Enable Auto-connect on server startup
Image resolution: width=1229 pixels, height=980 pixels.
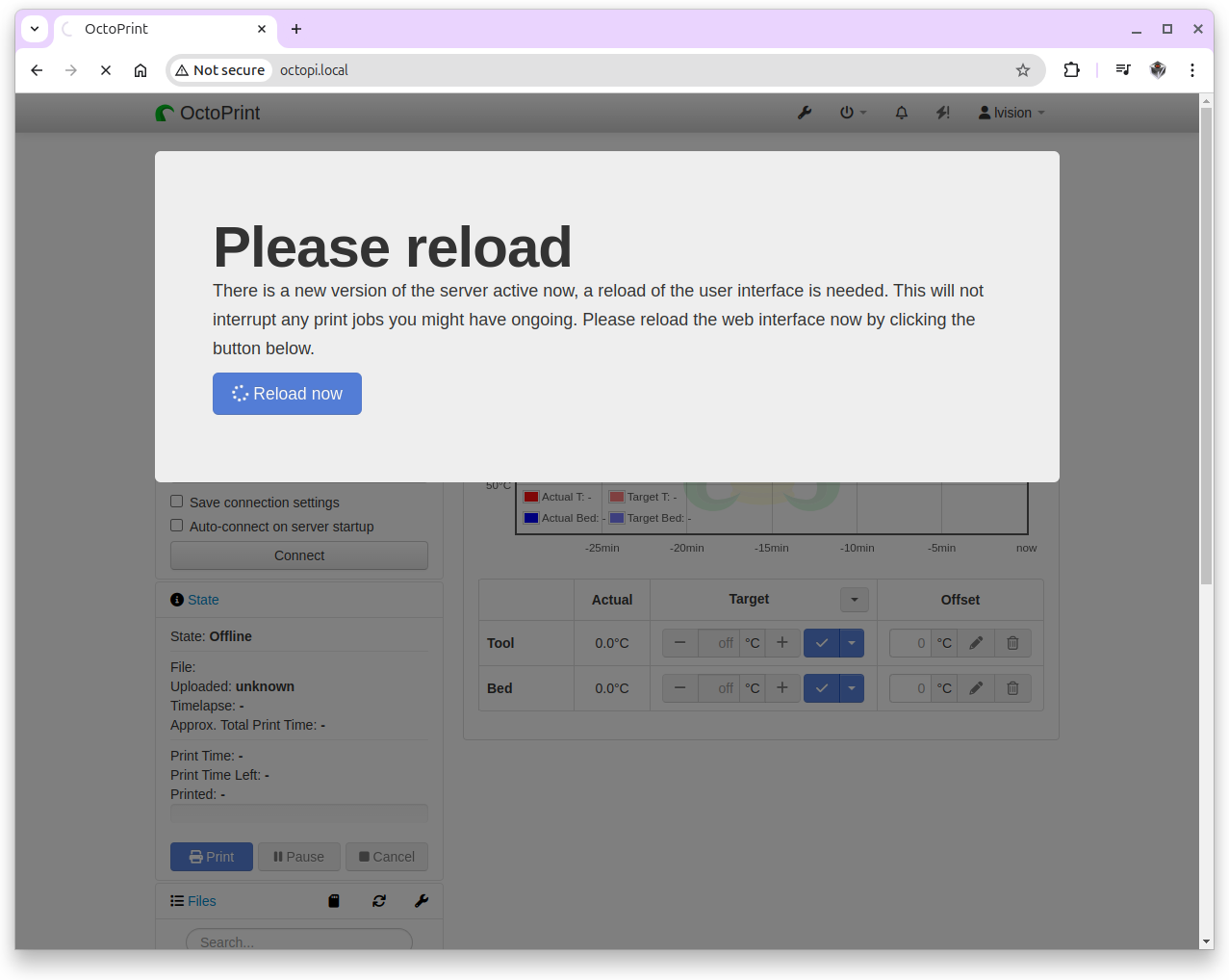[177, 526]
